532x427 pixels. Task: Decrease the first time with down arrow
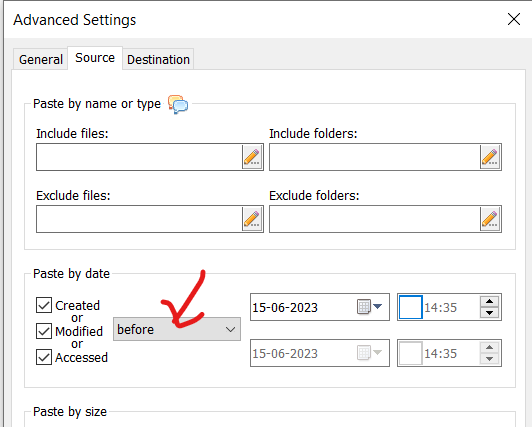(x=490, y=313)
